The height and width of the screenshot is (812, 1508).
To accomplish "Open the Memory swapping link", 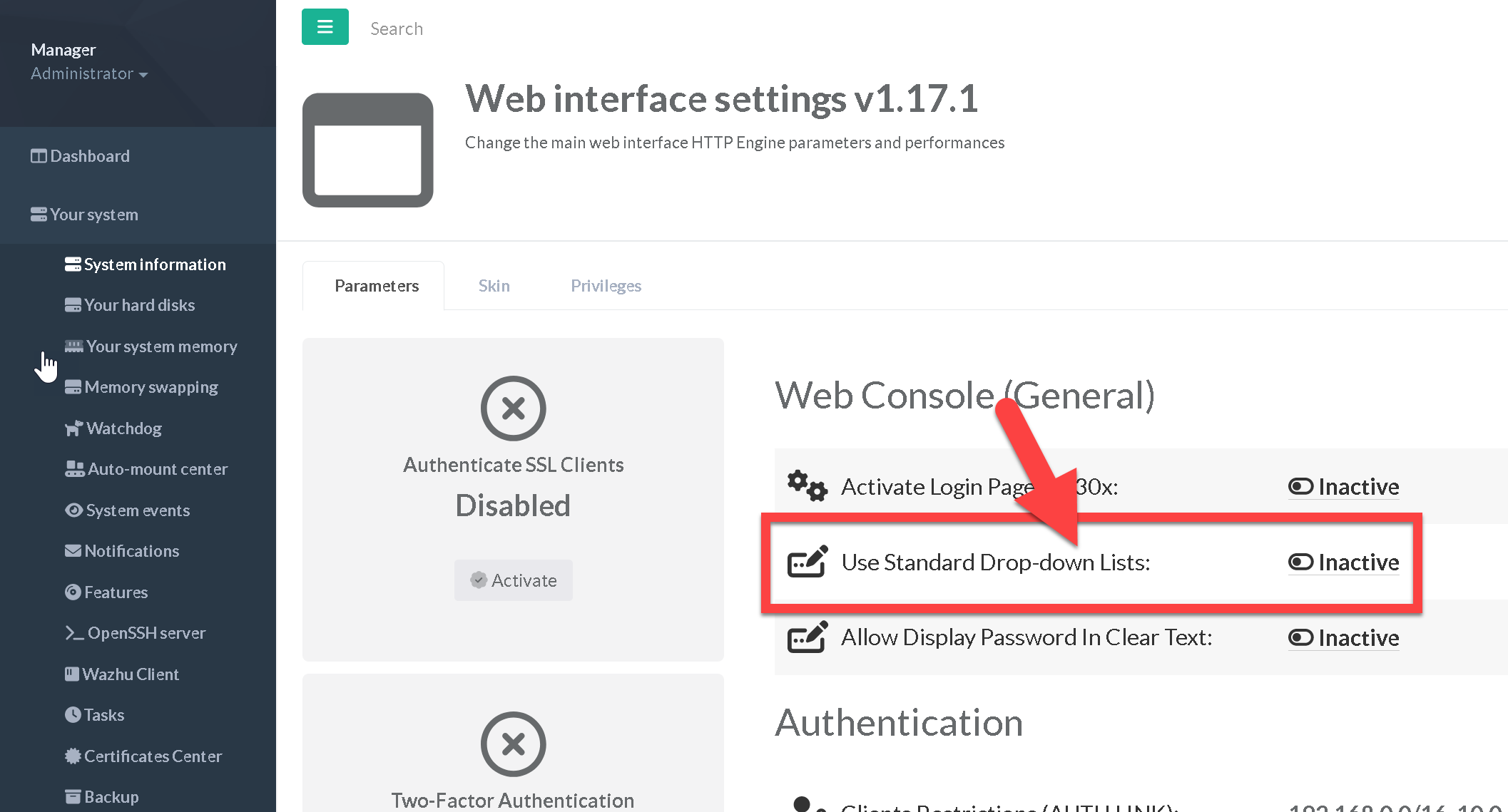I will (x=151, y=387).
